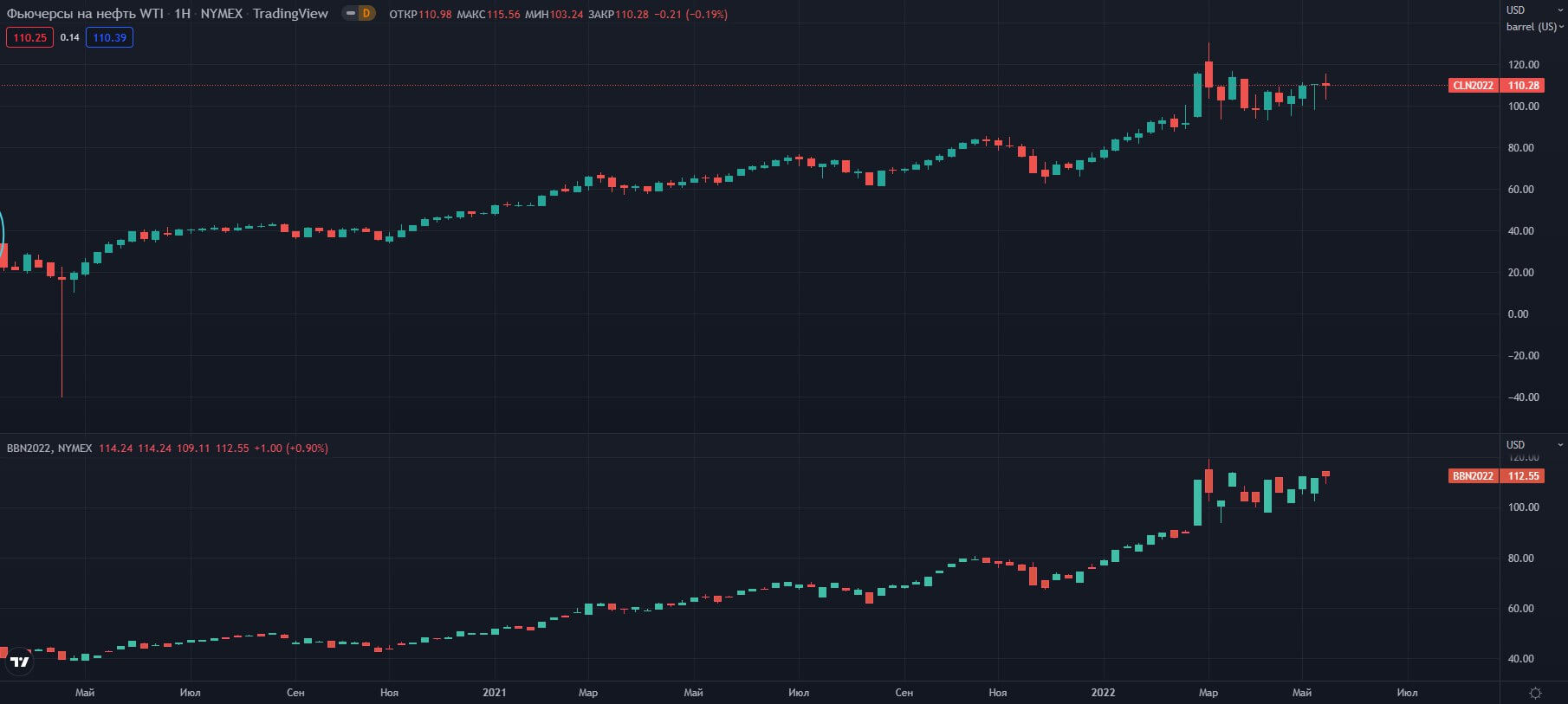This screenshot has width=1568, height=704.
Task: Click the 80.00 level on the lower price scale
Action: [x=1523, y=559]
